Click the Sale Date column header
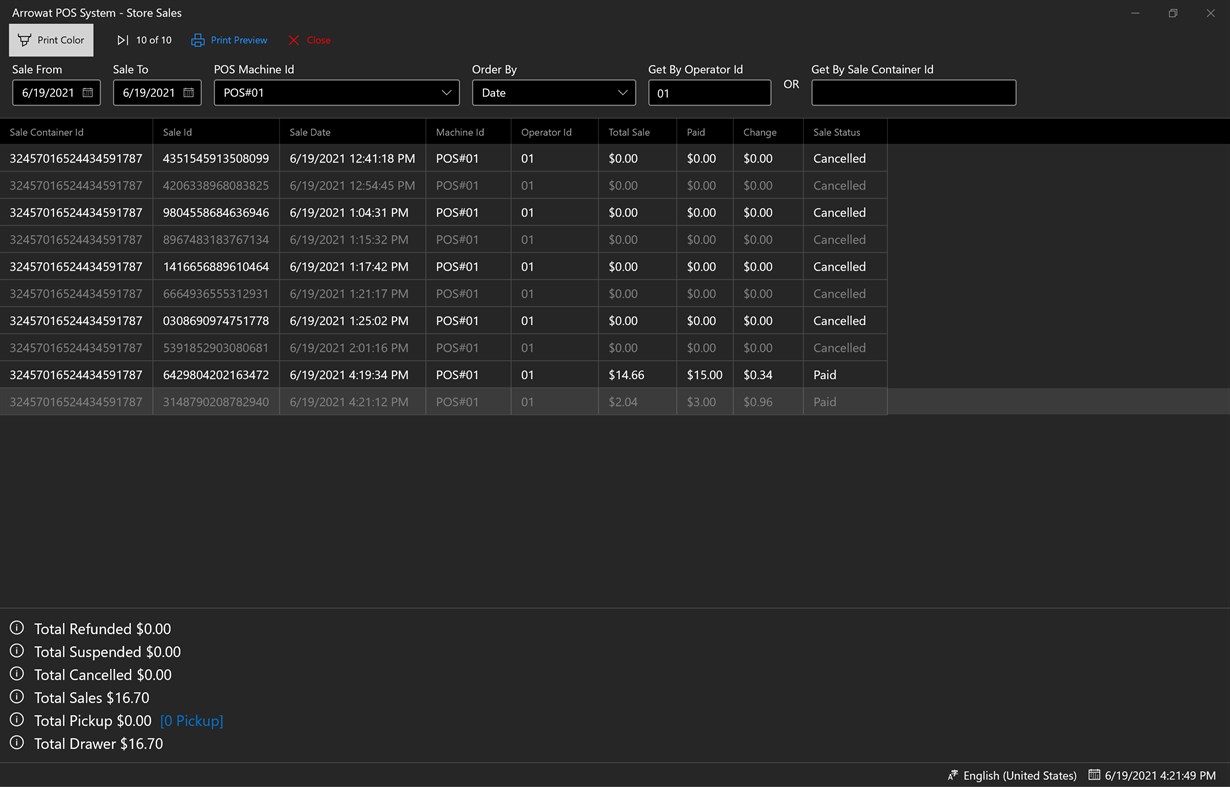1230x787 pixels. click(308, 131)
